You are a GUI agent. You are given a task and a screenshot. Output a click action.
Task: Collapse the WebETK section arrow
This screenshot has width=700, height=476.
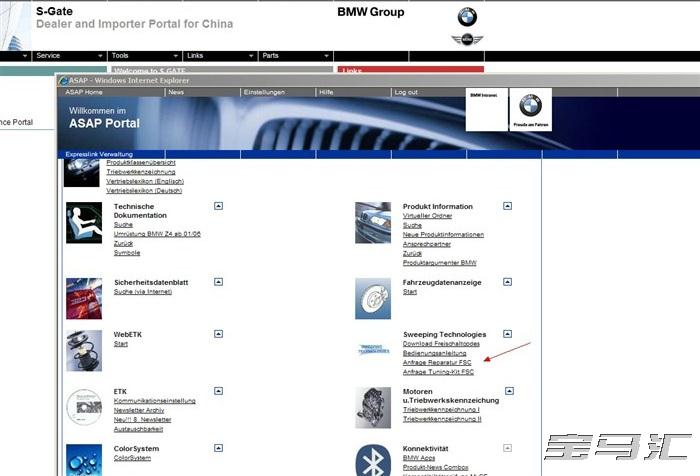[x=218, y=334]
